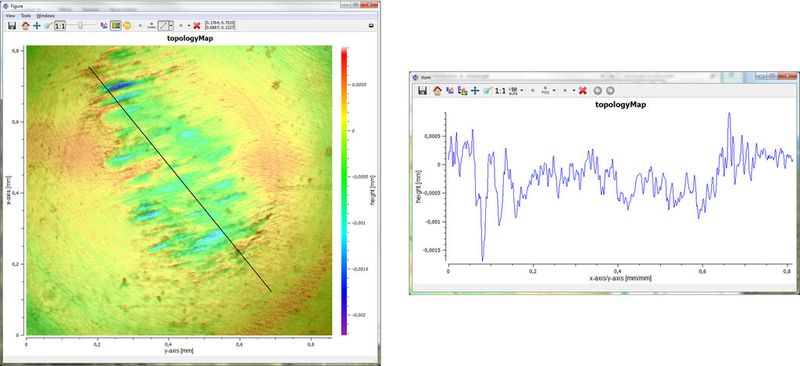Click the color bar scale next to the topology map

click(x=345, y=190)
